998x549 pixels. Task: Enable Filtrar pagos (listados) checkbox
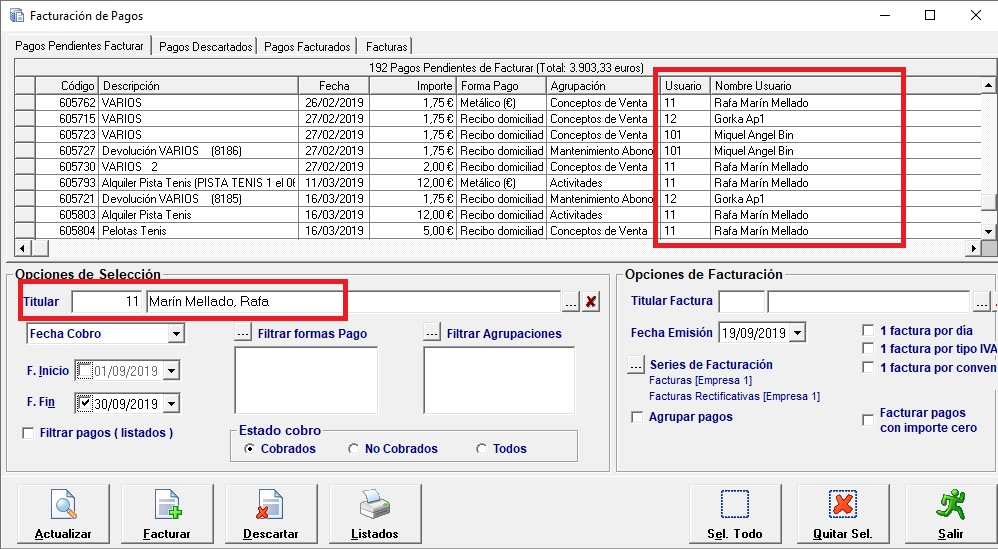pyautogui.click(x=28, y=433)
